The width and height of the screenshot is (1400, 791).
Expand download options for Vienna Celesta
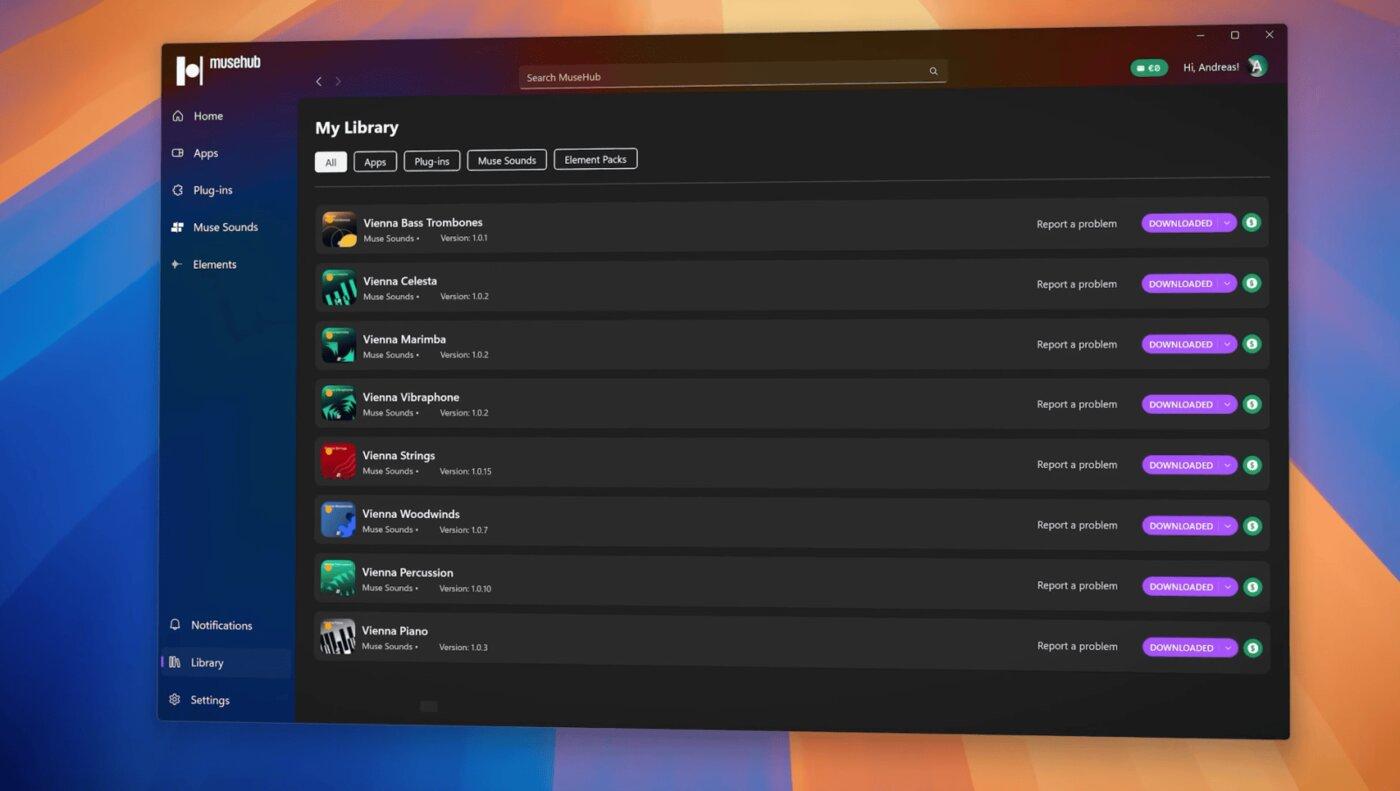coord(1227,284)
